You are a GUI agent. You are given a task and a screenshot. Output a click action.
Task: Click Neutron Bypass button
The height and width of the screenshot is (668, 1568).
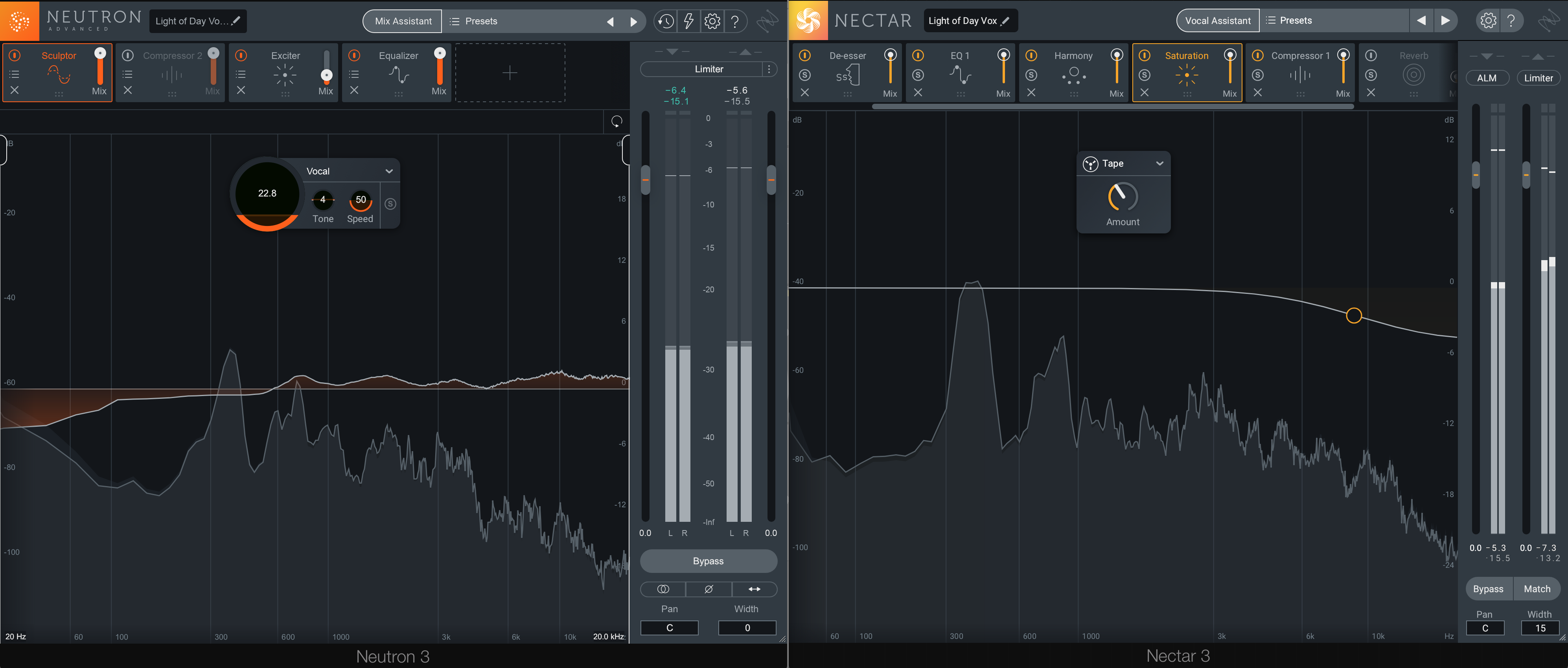click(709, 561)
